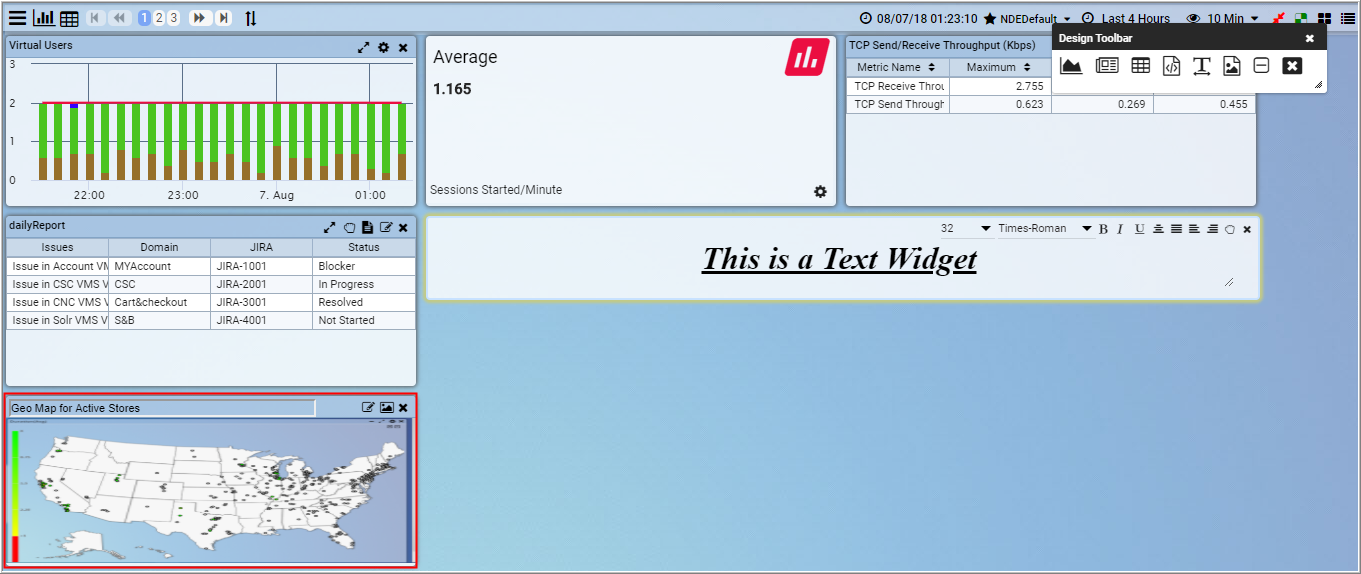Add a graph widget from Design Toolbar
This screenshot has width=1361, height=574.
1071,66
